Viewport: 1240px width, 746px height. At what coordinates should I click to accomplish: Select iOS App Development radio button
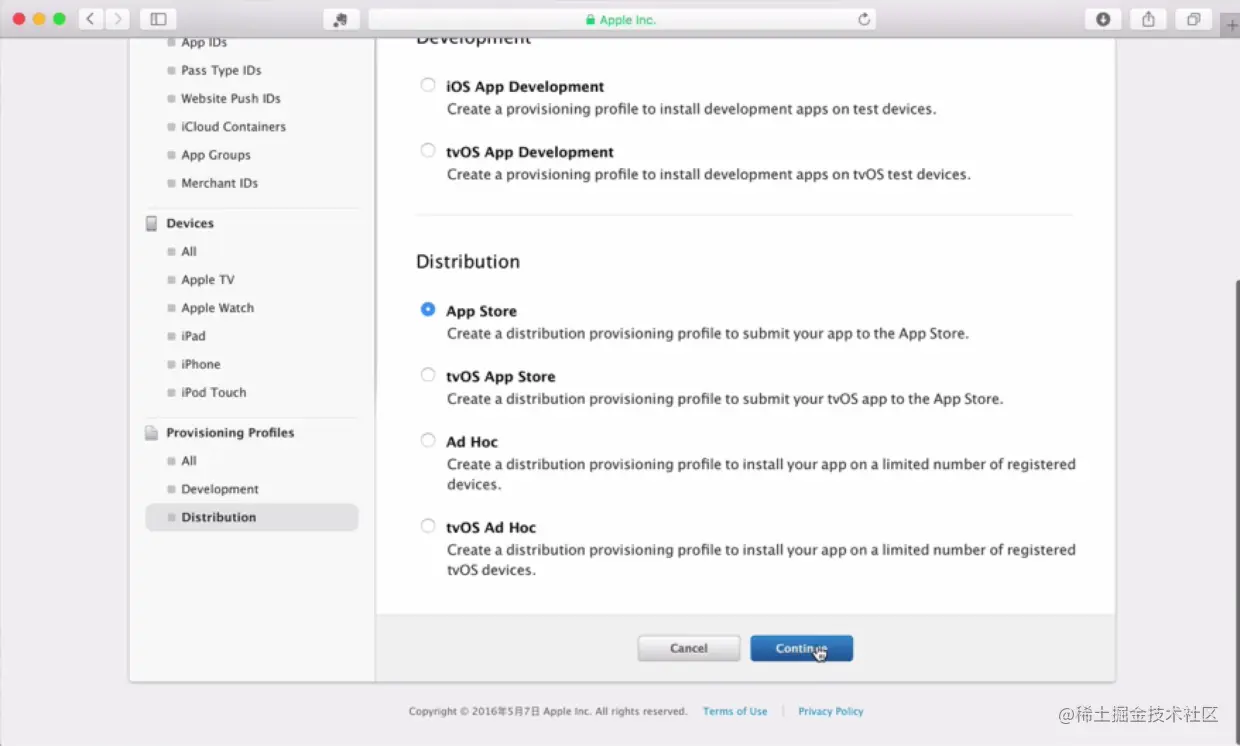[x=428, y=85]
